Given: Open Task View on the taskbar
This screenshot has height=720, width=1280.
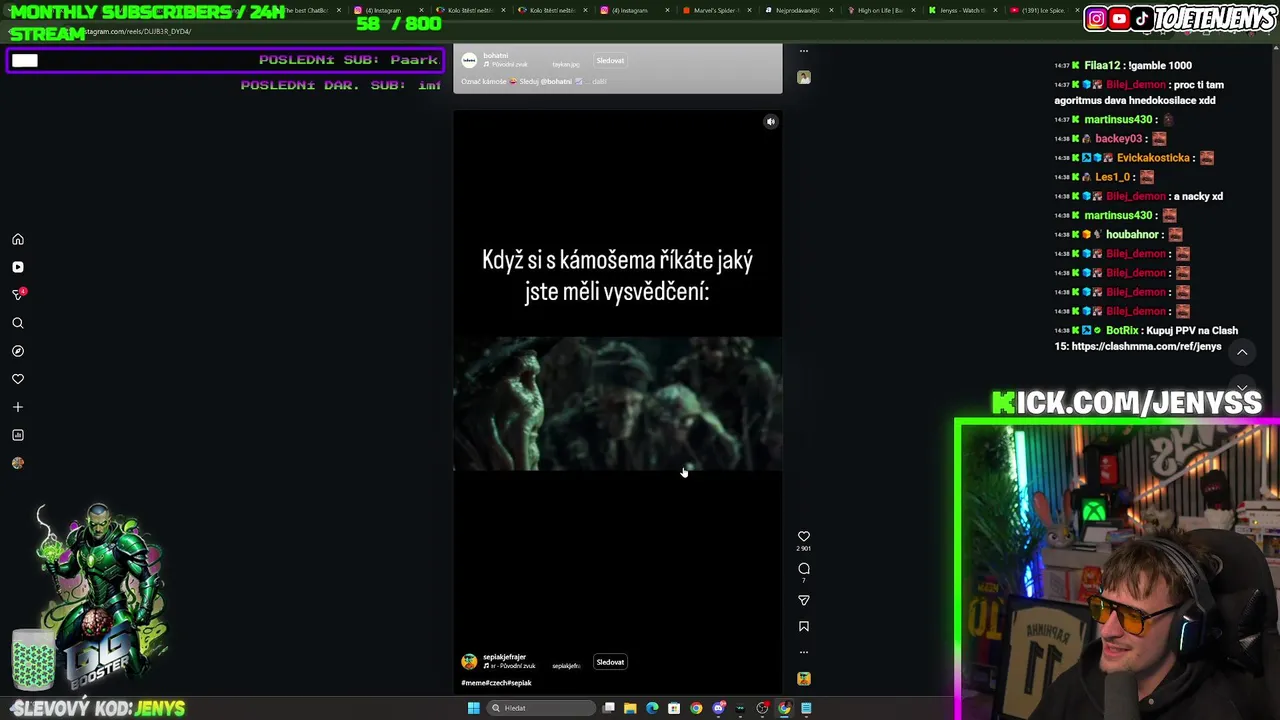Looking at the screenshot, I should (x=608, y=708).
